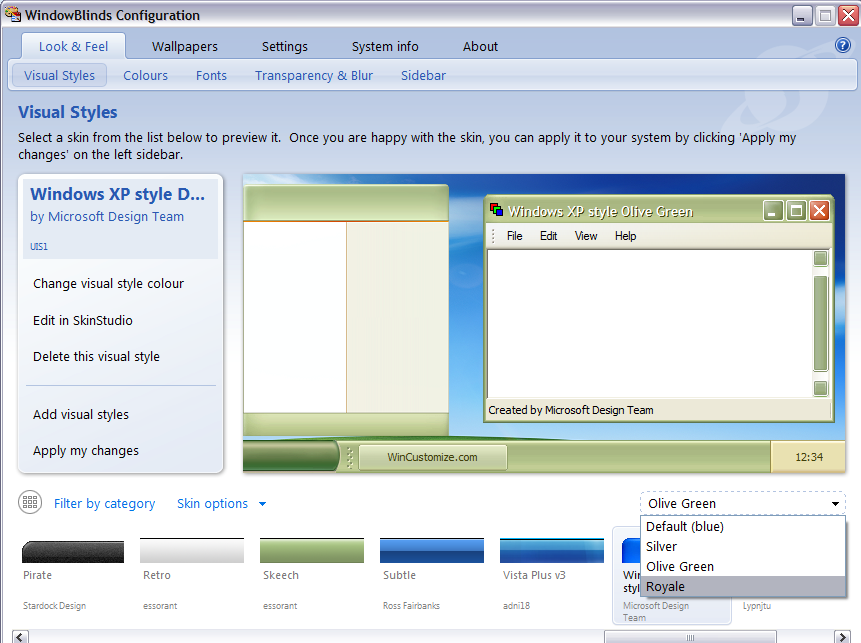Screen dimensions: 861x643
Task: Choose the Skeech skin by essorant
Action: [x=311, y=551]
